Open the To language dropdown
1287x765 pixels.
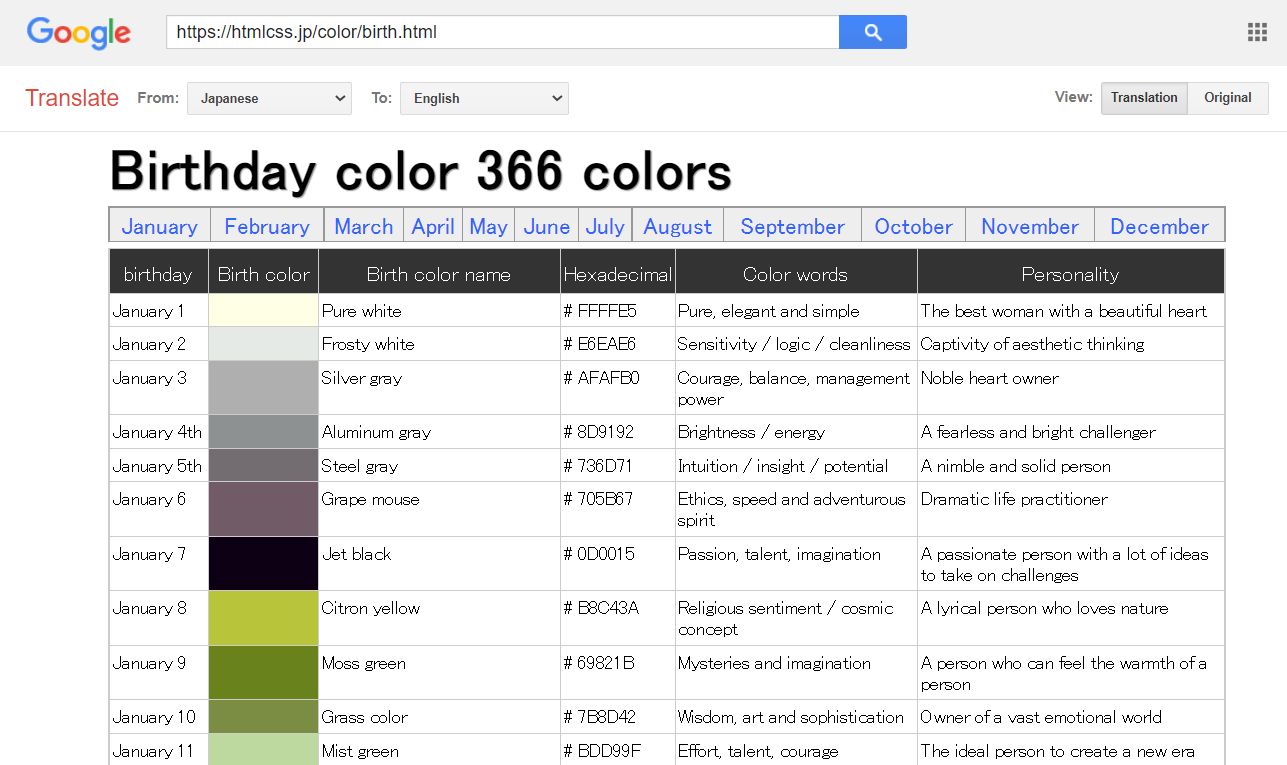tap(484, 98)
